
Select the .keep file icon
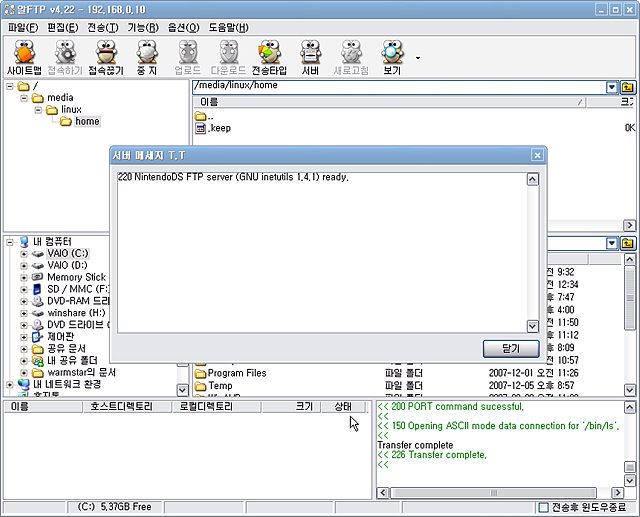(x=200, y=128)
